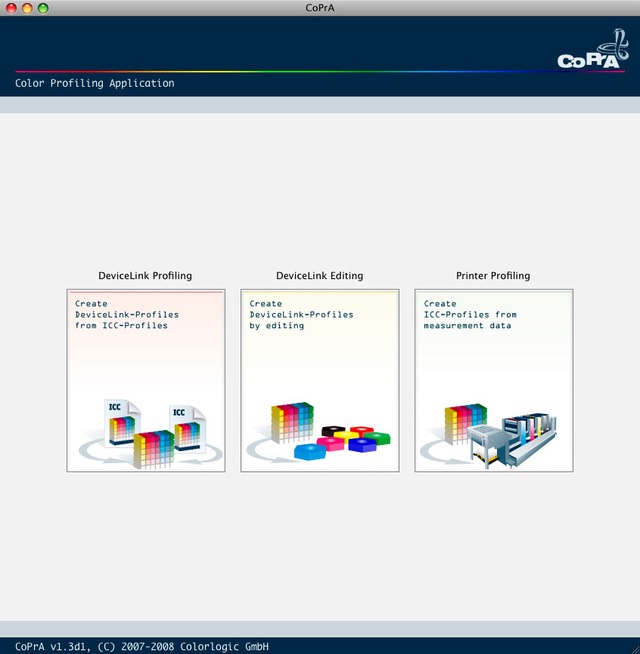
Task: Click the ICC documents illustration in DeviceLink Profiling
Action: tap(151, 434)
